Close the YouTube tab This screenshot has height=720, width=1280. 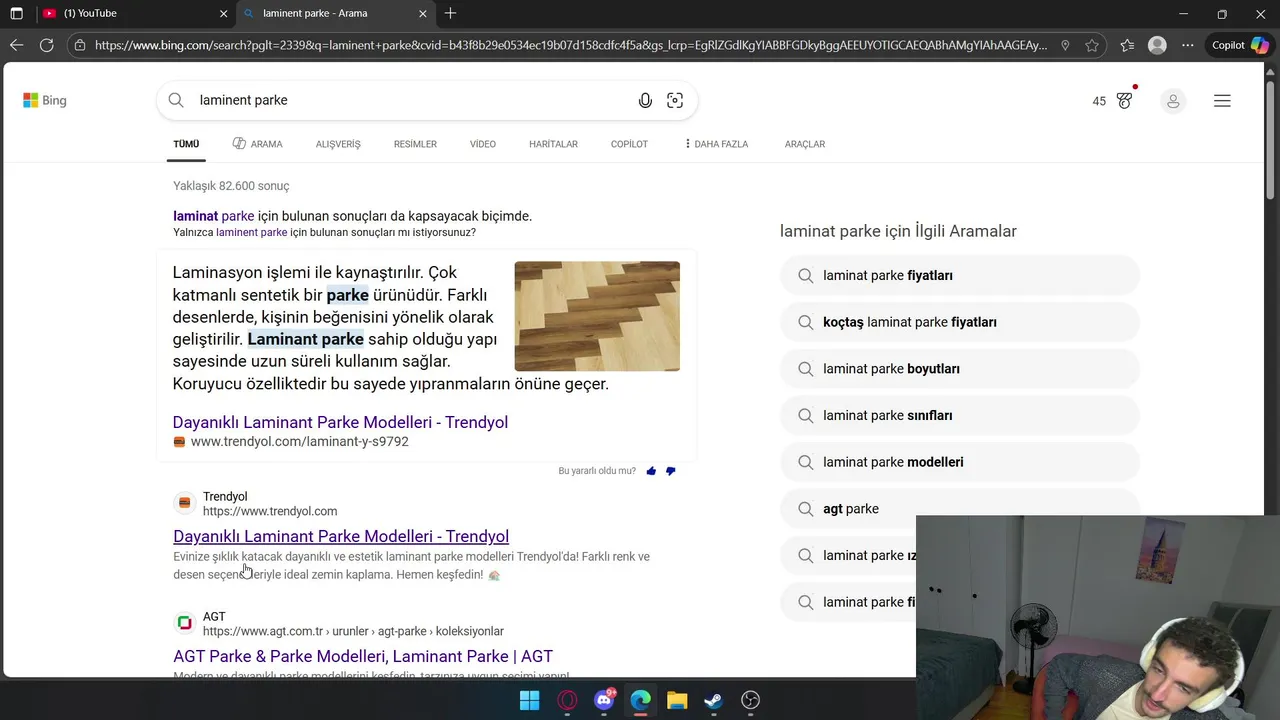point(224,14)
